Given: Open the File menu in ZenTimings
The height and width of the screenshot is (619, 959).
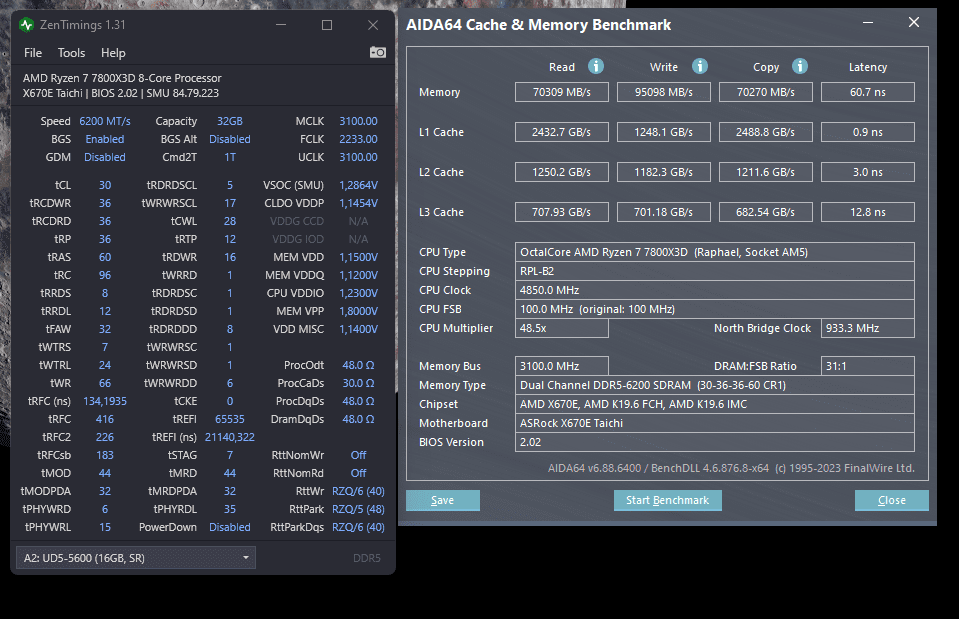Looking at the screenshot, I should pos(33,53).
